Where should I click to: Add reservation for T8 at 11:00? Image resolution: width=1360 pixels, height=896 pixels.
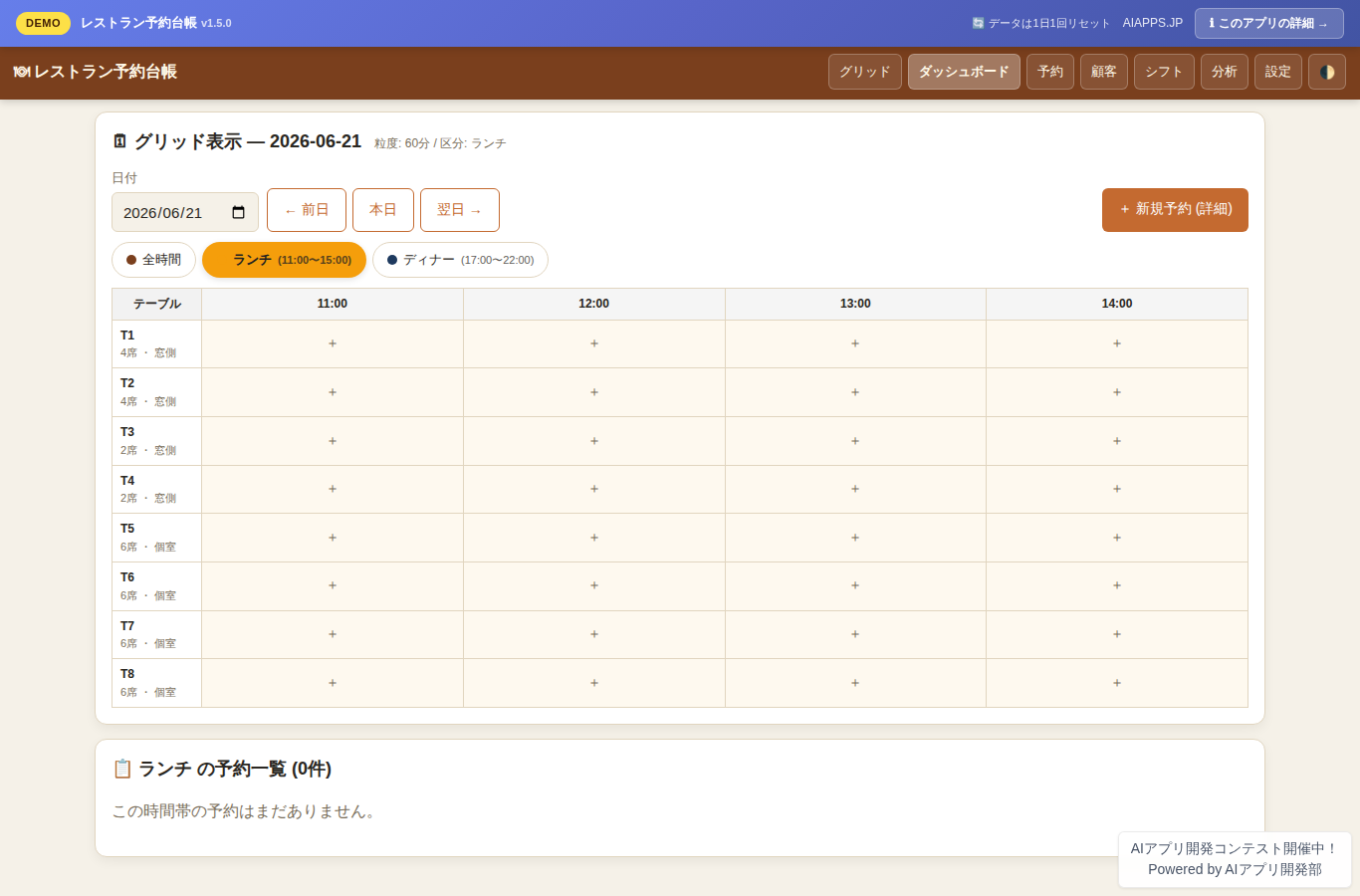point(333,683)
